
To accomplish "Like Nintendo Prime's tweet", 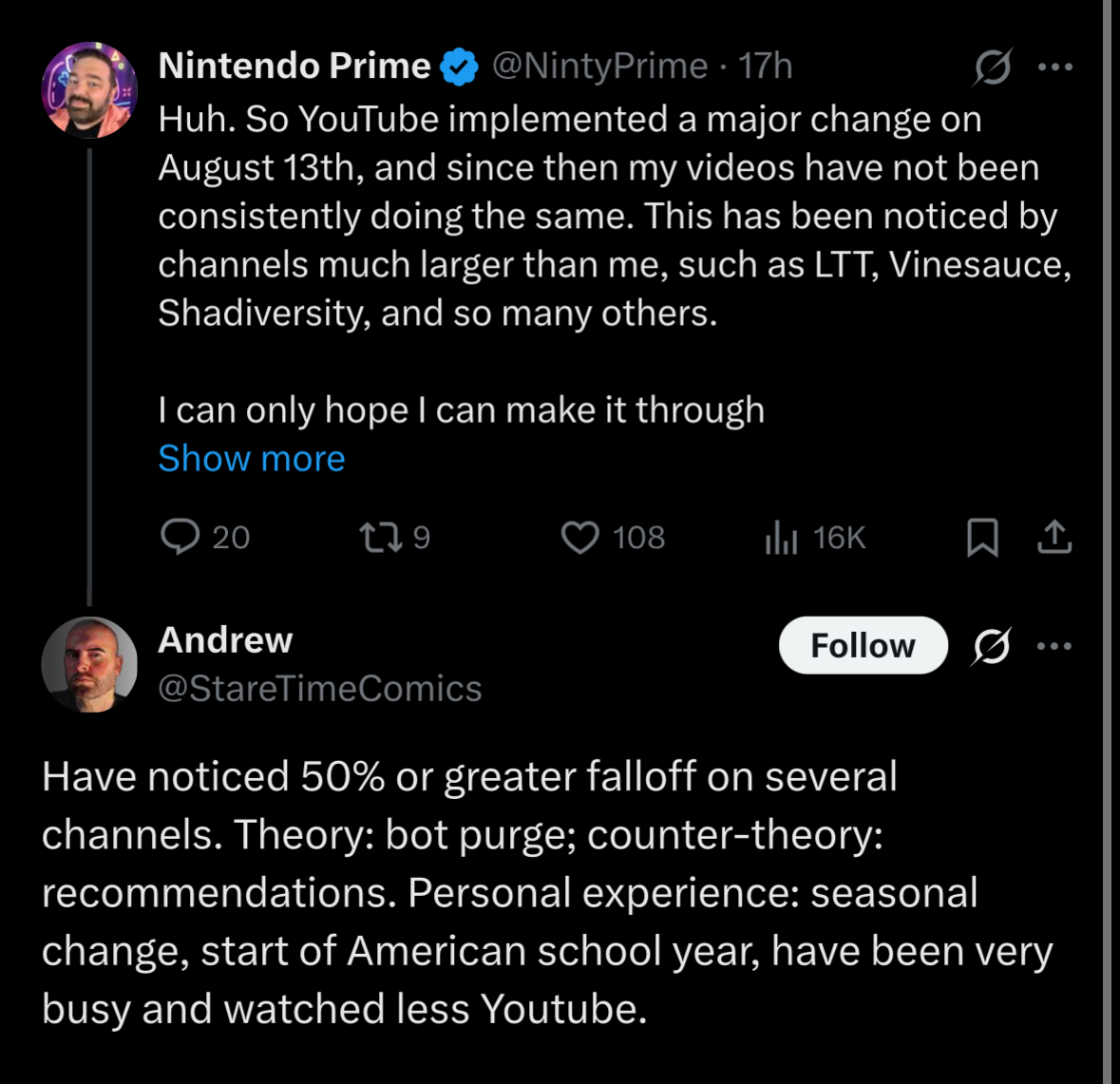I will coord(580,537).
